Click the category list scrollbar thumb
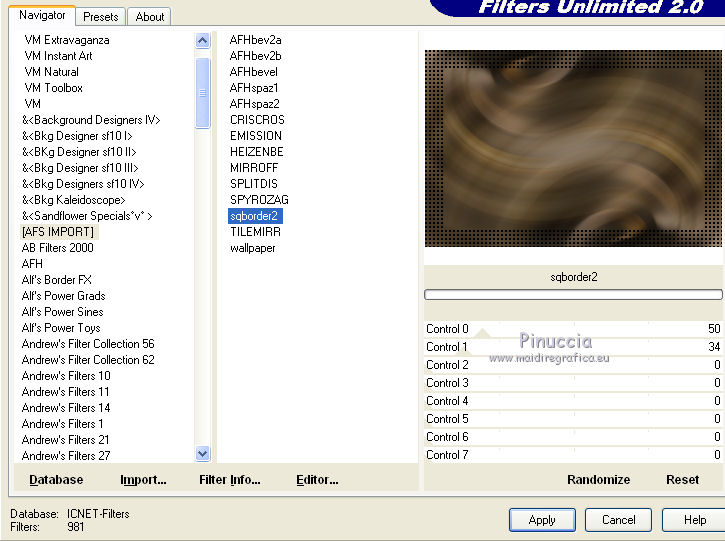The height and width of the screenshot is (541, 725). (203, 93)
